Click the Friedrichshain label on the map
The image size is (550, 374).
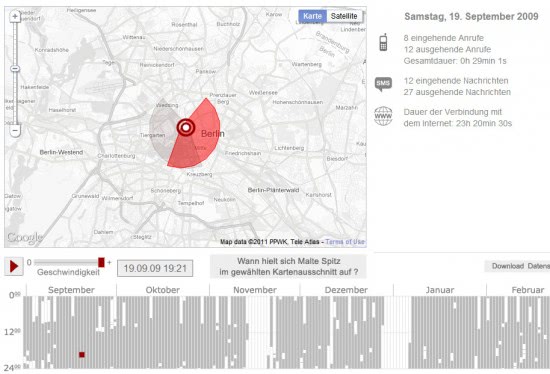coord(243,153)
